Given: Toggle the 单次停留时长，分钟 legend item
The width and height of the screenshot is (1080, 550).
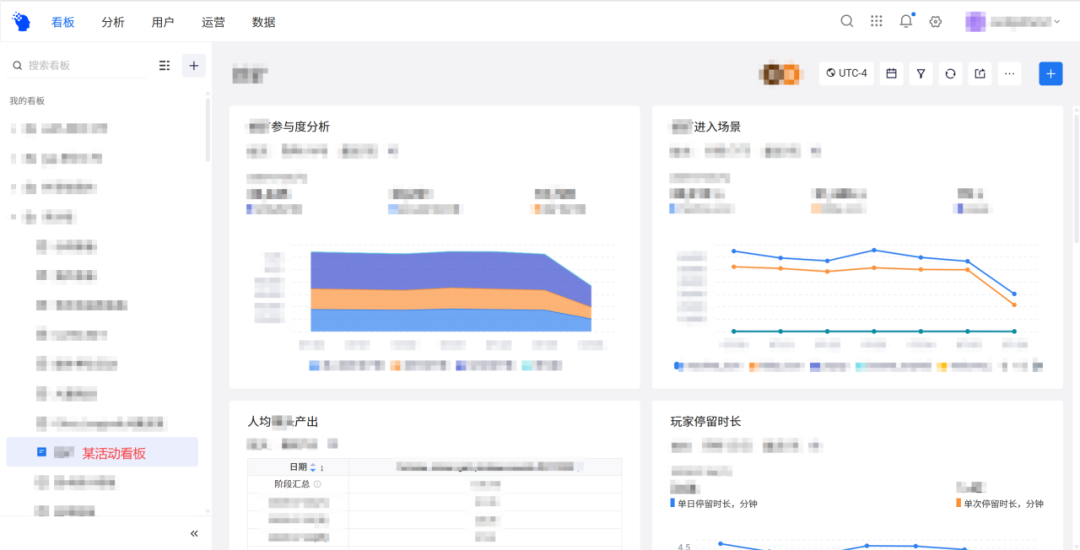Looking at the screenshot, I should click(x=1000, y=504).
